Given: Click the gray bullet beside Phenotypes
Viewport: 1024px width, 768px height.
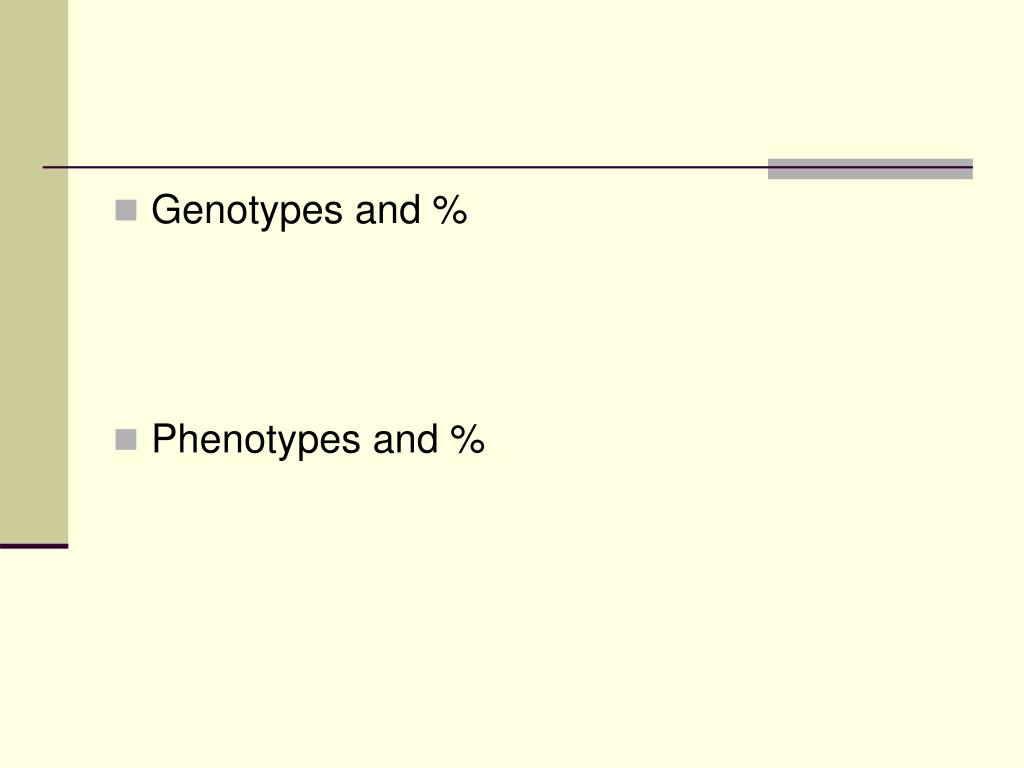Looking at the screenshot, I should coord(126,440).
